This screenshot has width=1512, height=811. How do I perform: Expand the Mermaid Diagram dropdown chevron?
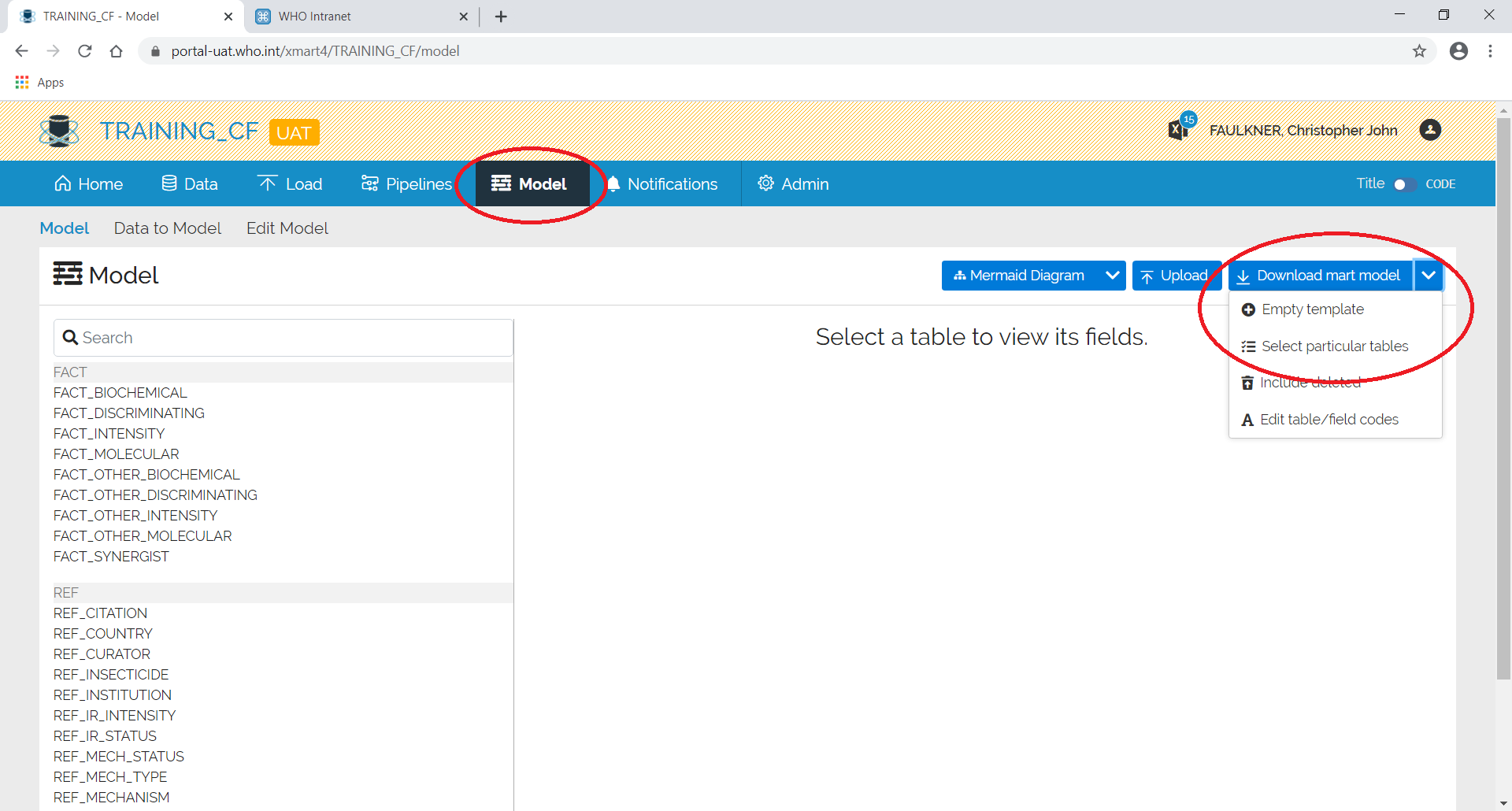click(x=1112, y=275)
